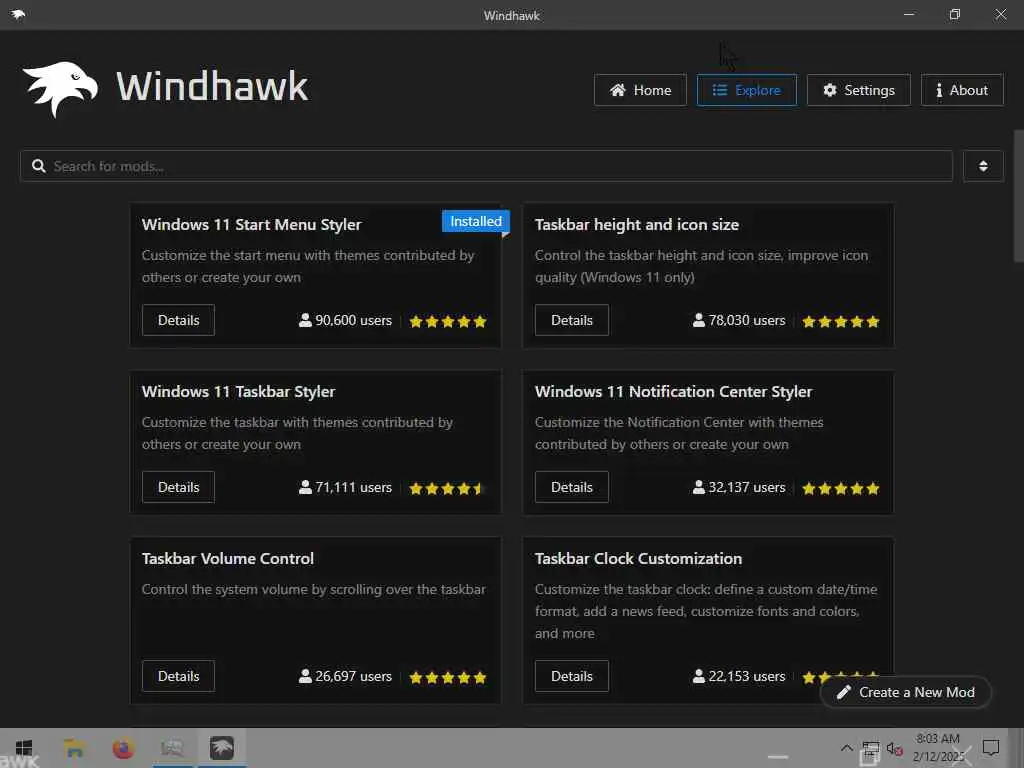
Task: Click the Home tab house icon
Action: click(618, 90)
